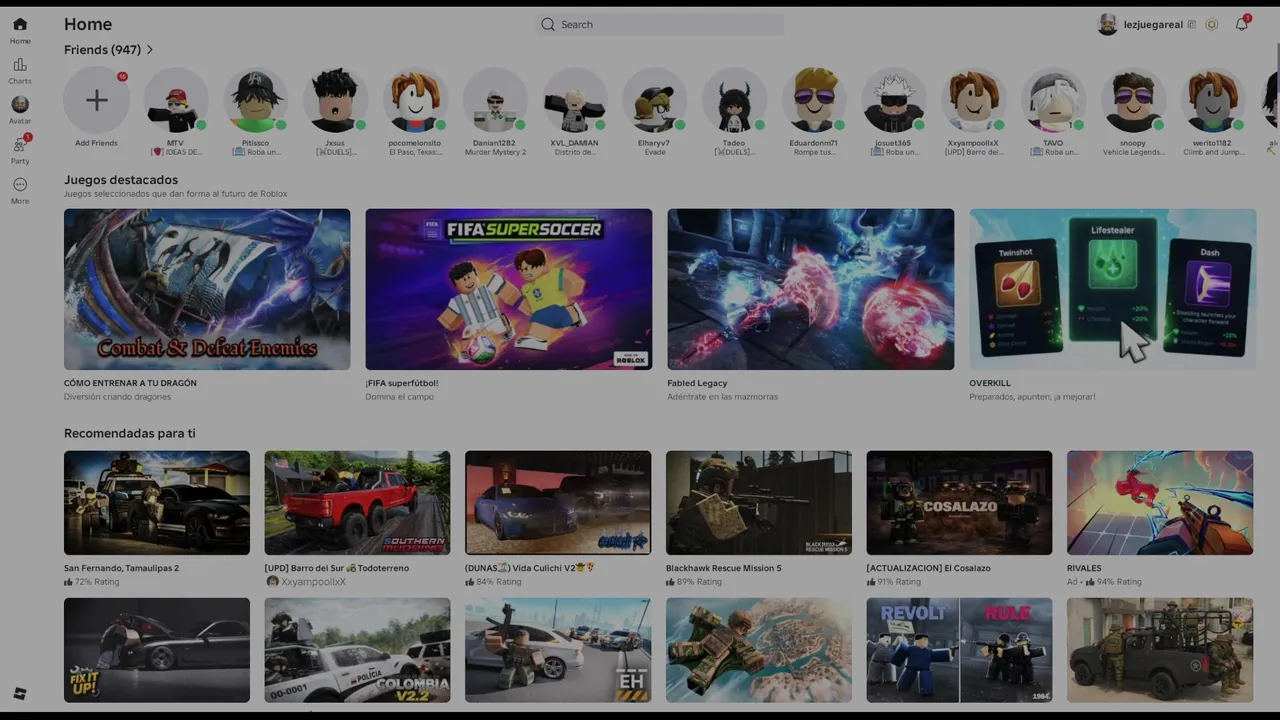Open the lezjuegareal username link
The image size is (1280, 720).
[1153, 25]
